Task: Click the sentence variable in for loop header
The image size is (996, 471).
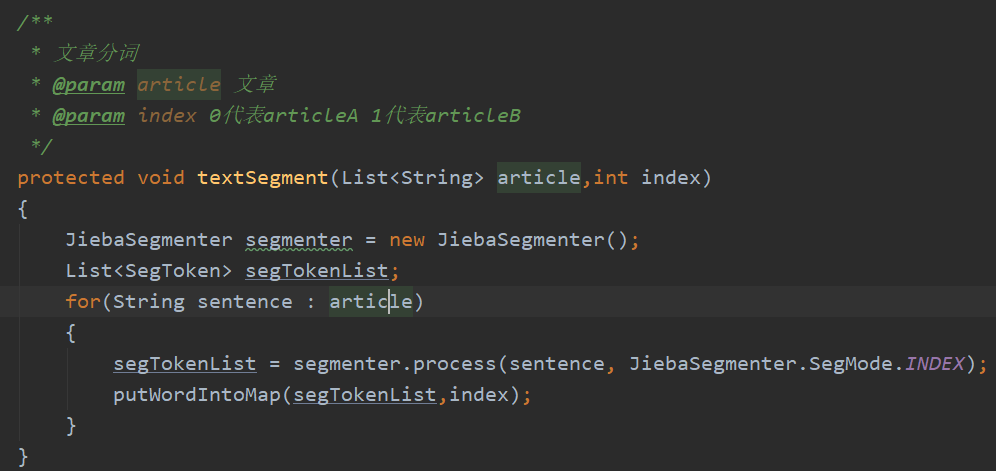Action: tap(245, 301)
